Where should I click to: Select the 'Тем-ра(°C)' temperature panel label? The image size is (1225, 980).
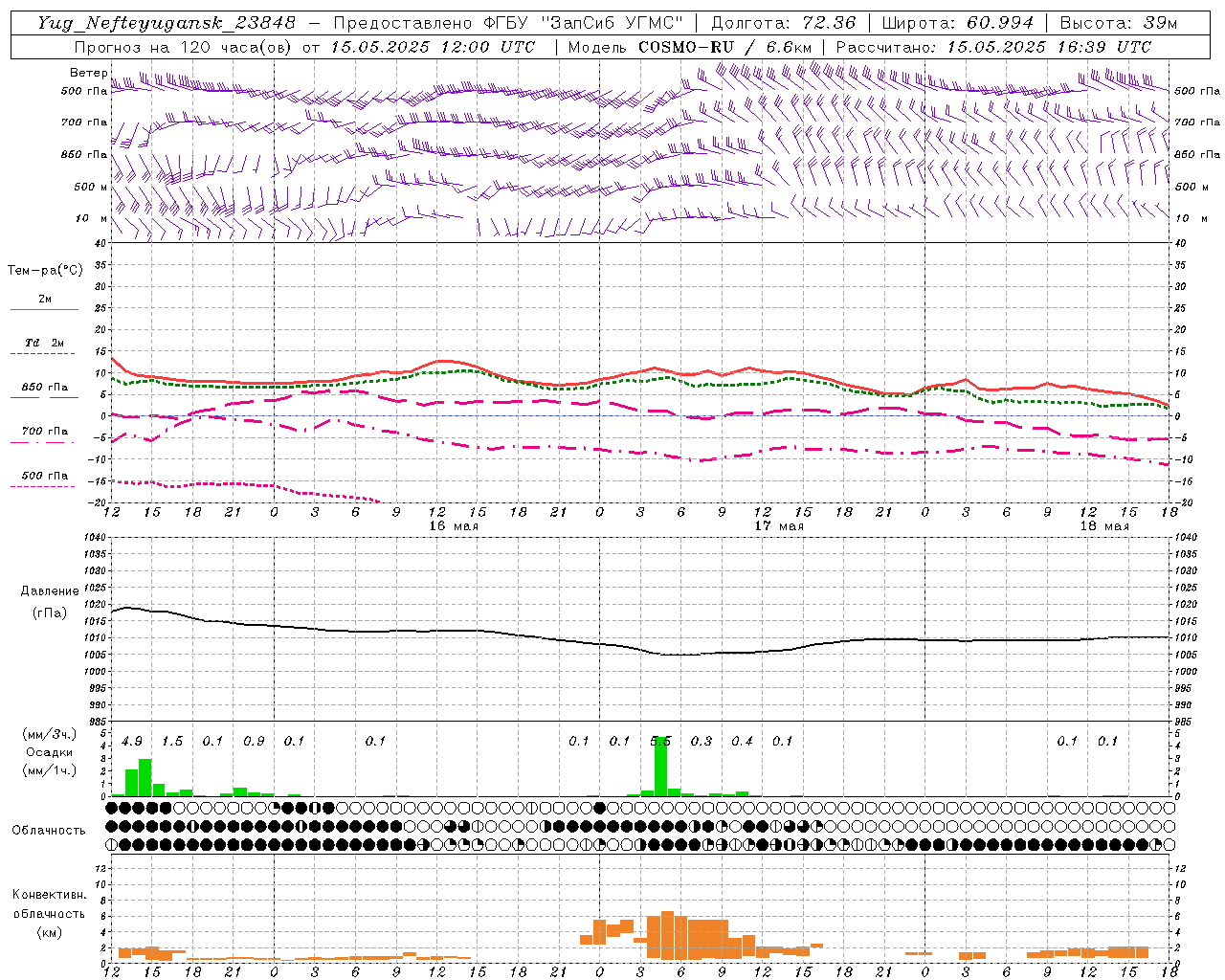[x=45, y=271]
